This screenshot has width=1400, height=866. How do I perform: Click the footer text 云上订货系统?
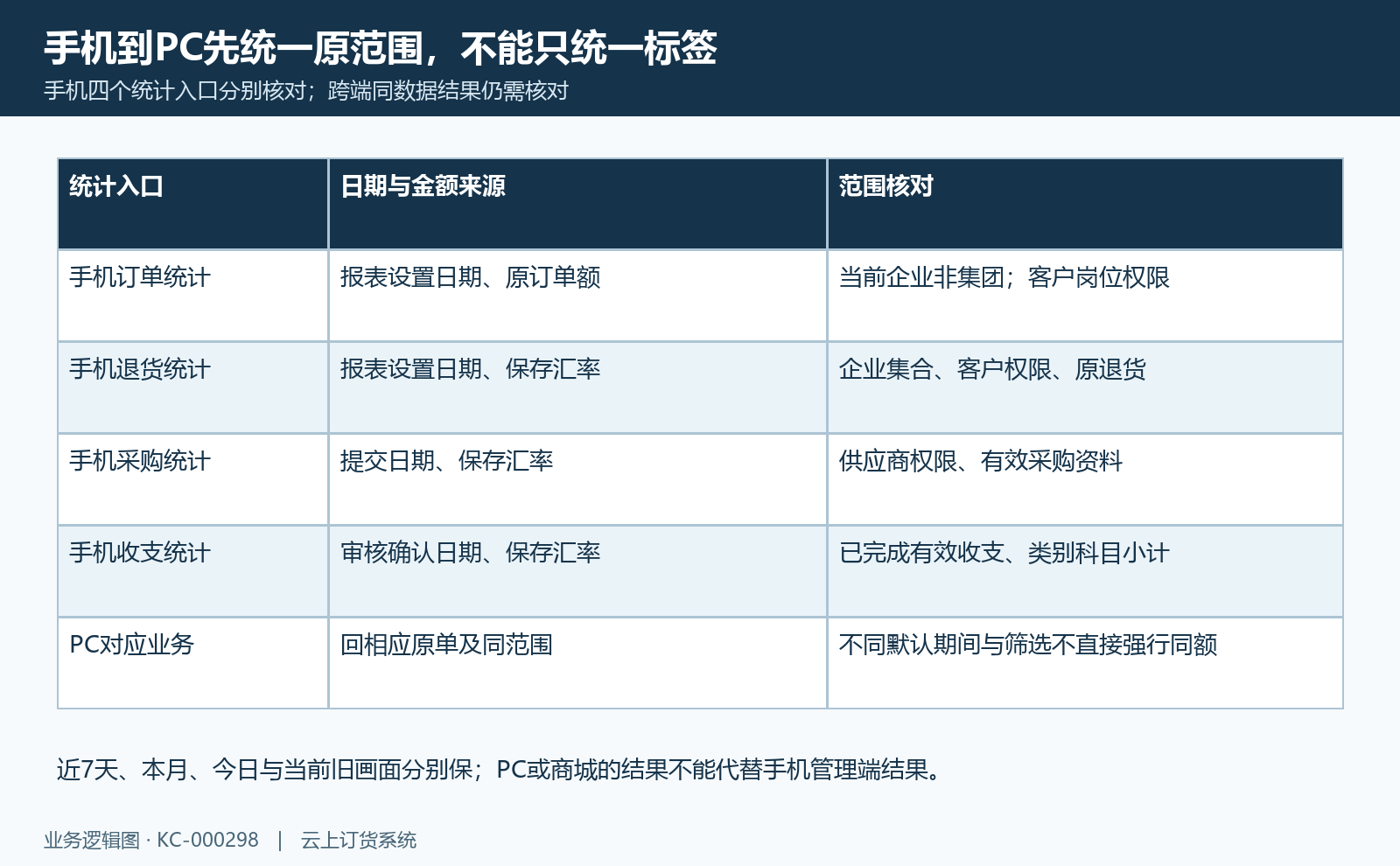359,841
